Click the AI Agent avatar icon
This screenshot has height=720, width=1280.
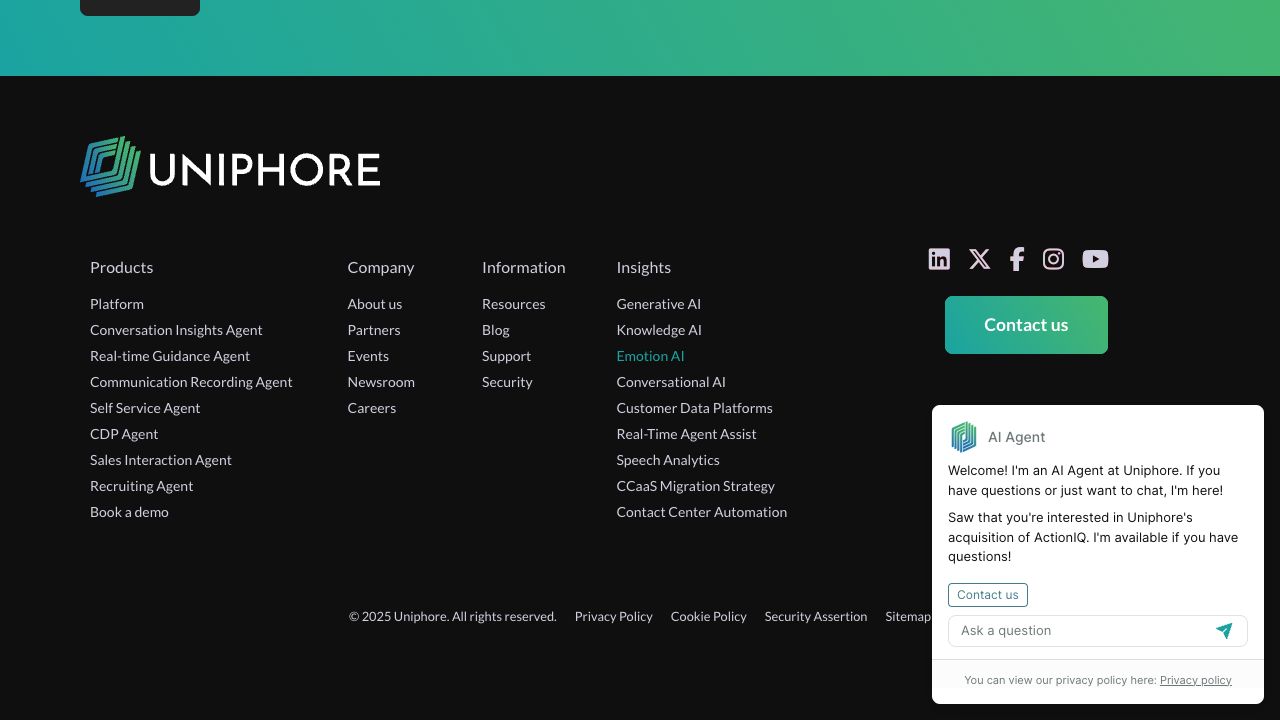(963, 437)
